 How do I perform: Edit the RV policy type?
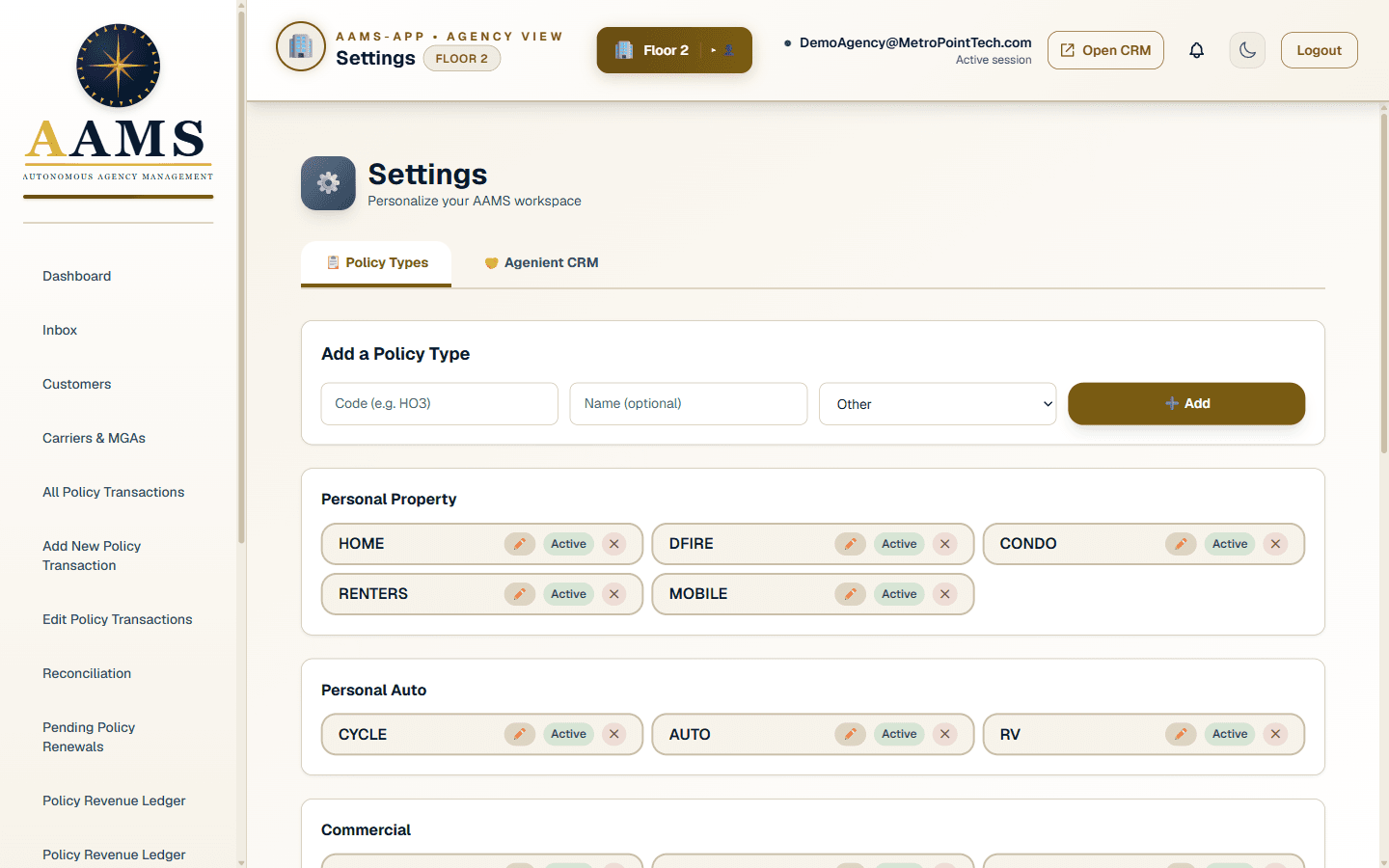pos(1181,734)
